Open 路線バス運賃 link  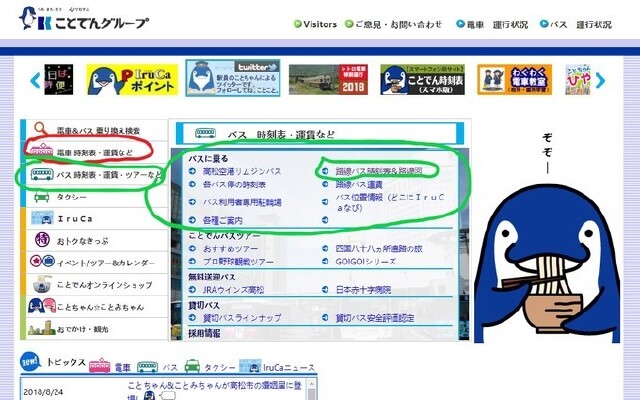359,184
